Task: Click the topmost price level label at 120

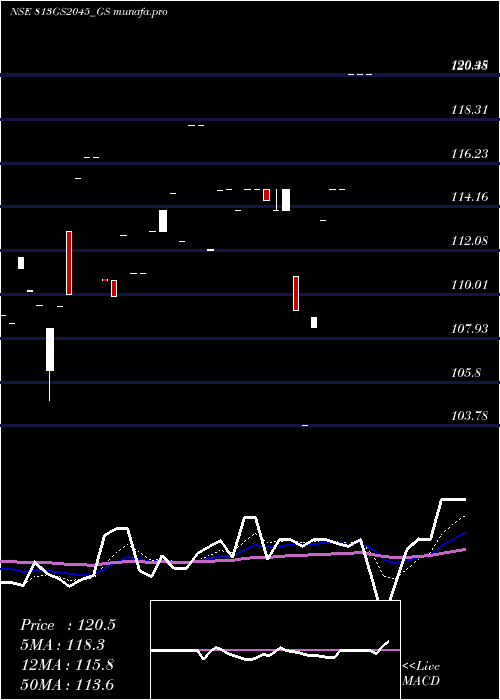Action: pyautogui.click(x=469, y=66)
